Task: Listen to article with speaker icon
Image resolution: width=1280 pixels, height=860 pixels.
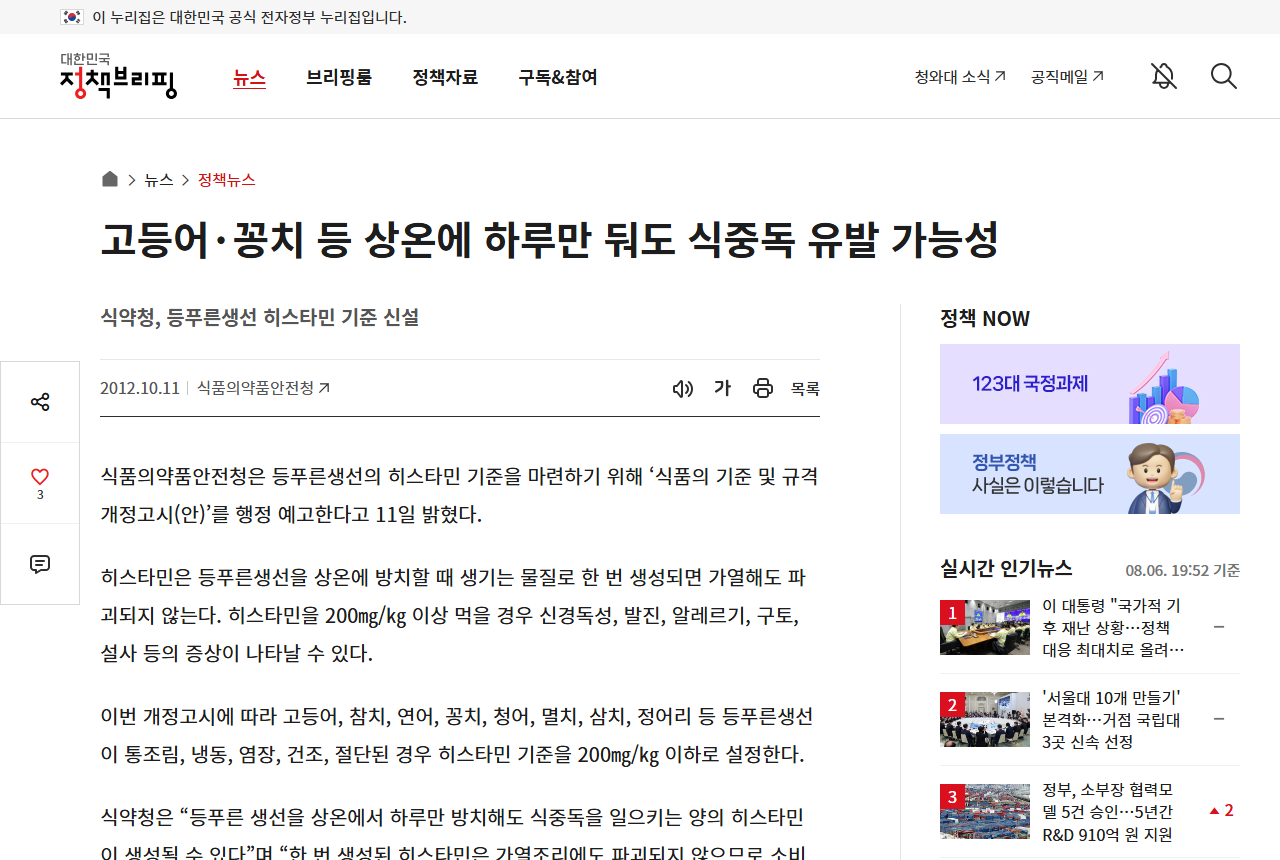Action: [683, 388]
